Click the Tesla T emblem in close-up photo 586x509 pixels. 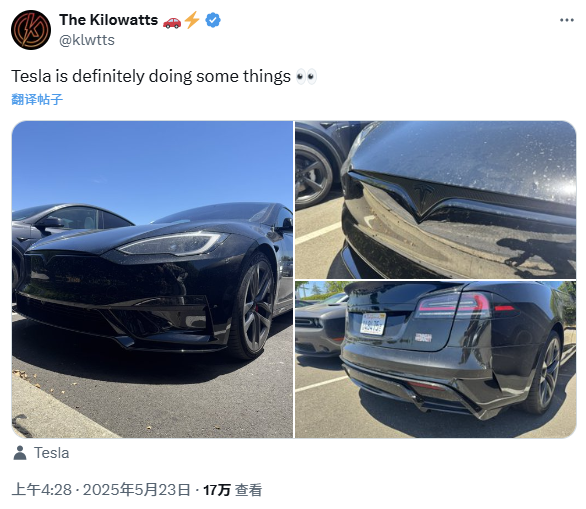pyautogui.click(x=424, y=194)
